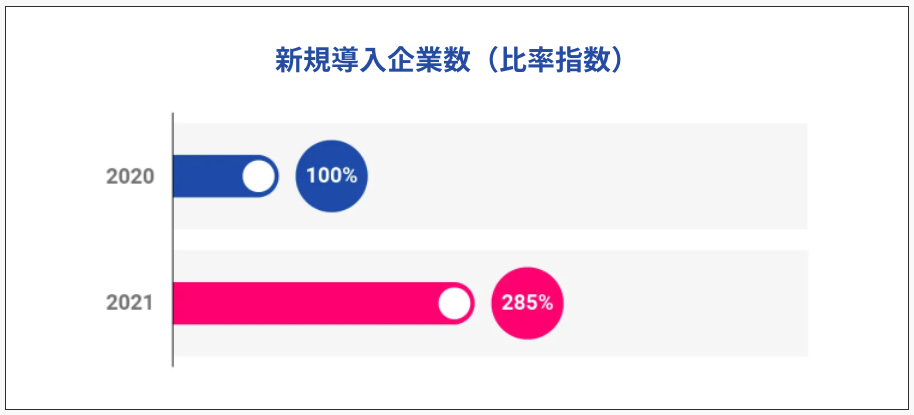Click left end of the pink bar at axis

(179, 303)
